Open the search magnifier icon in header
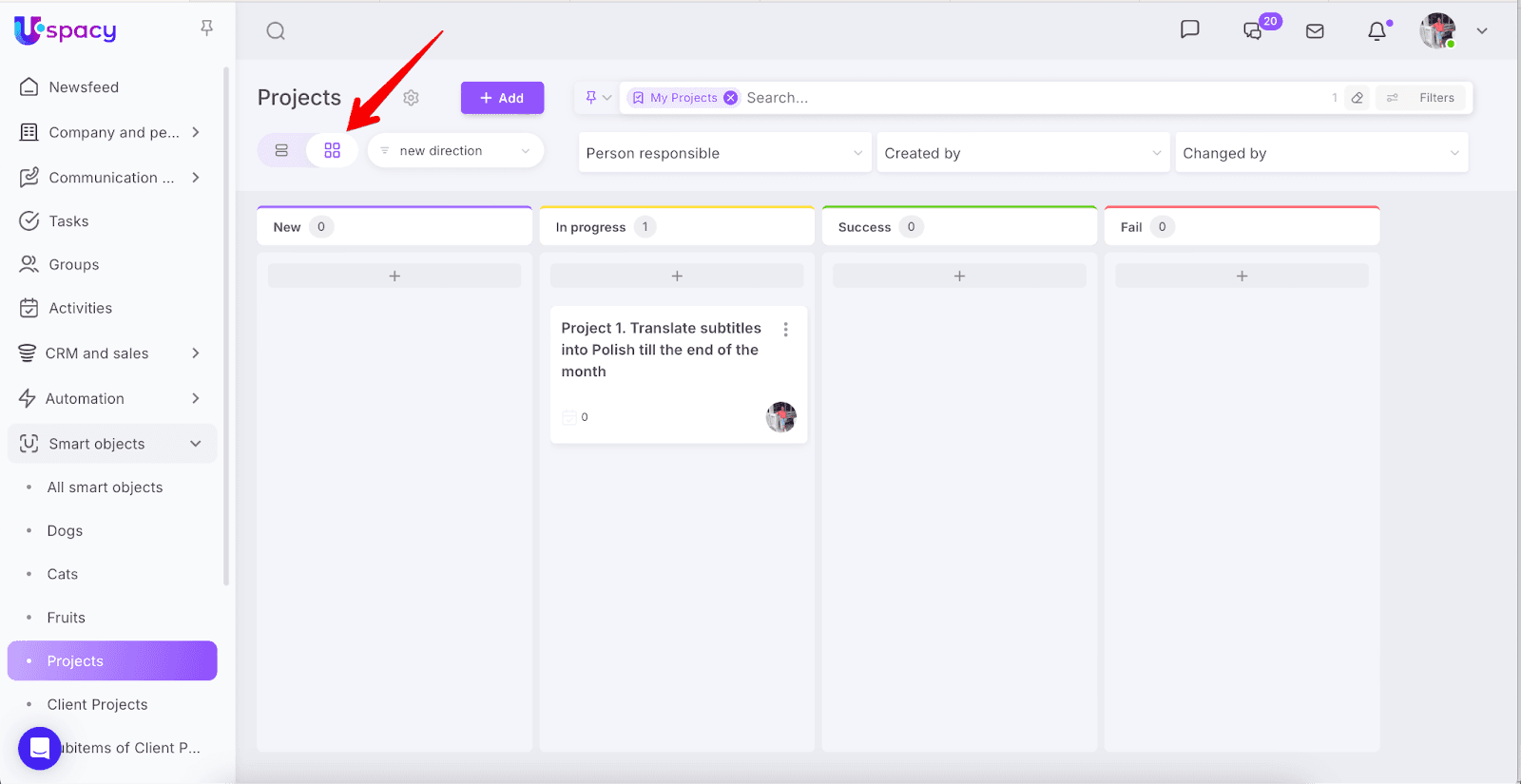This screenshot has width=1521, height=784. pyautogui.click(x=276, y=31)
